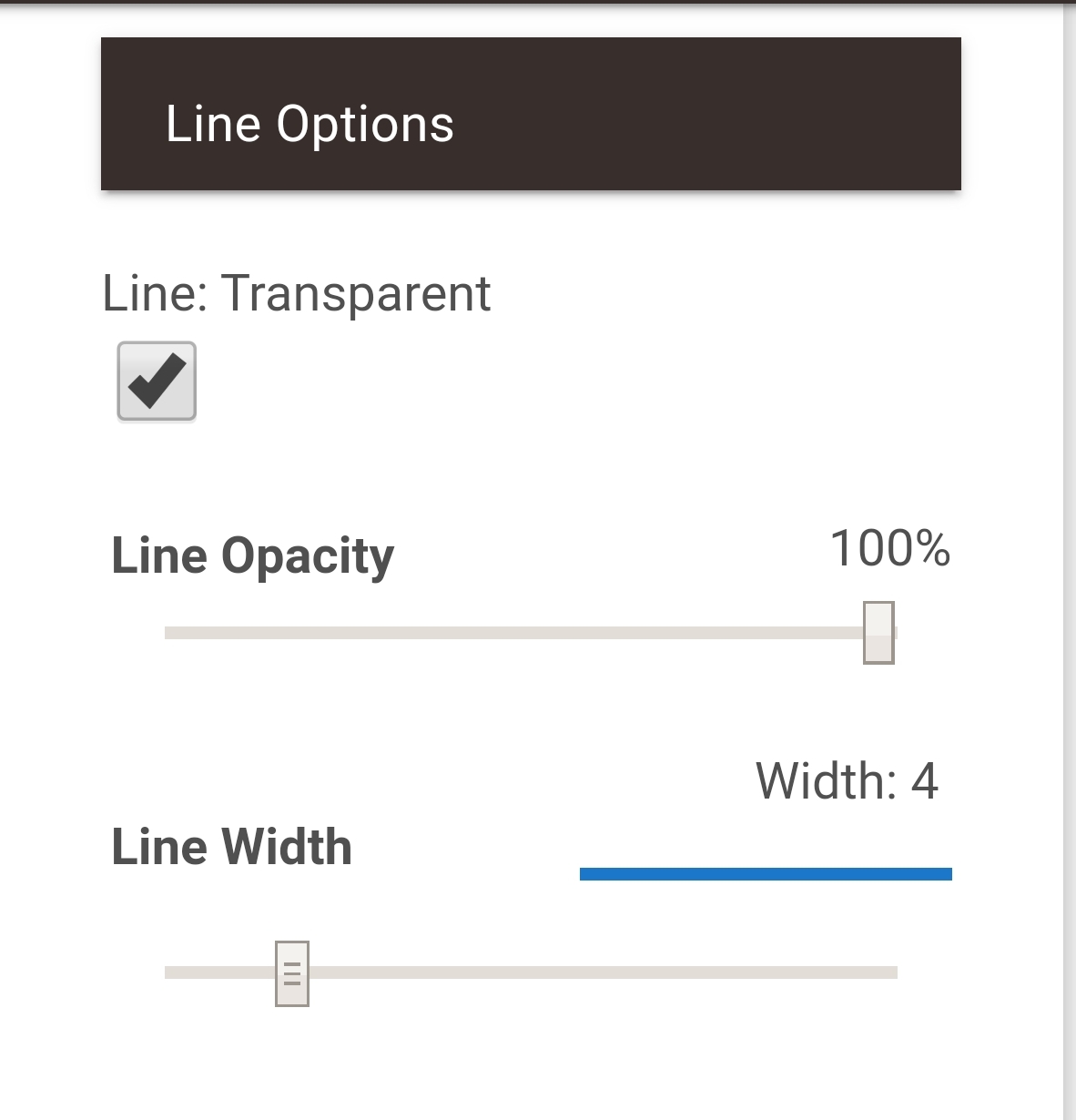
Task: Click the Width: 4 readout
Action: (847, 781)
